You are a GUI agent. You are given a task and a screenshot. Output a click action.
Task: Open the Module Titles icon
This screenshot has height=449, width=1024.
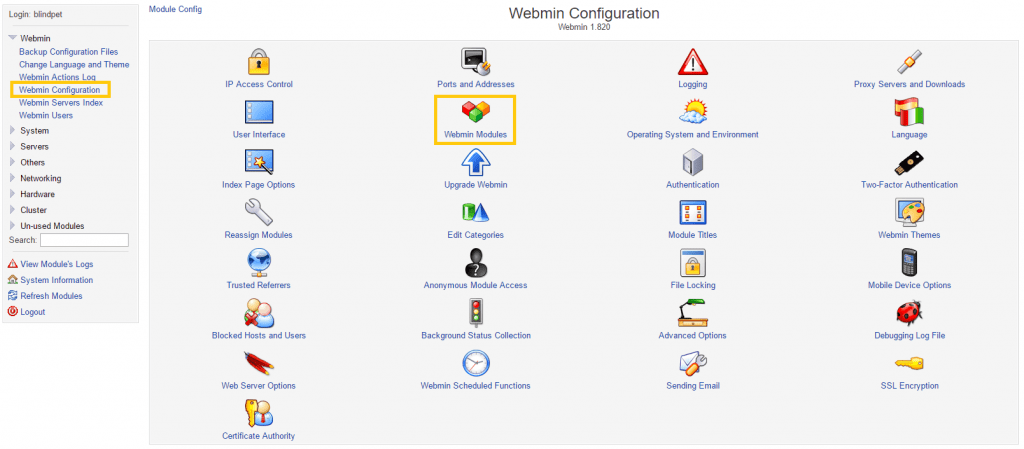point(692,213)
